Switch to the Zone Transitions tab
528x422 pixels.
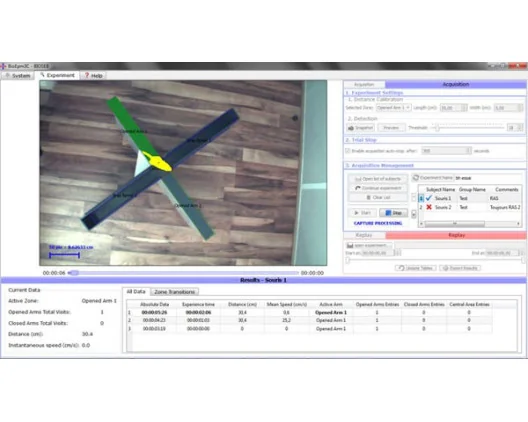point(174,292)
